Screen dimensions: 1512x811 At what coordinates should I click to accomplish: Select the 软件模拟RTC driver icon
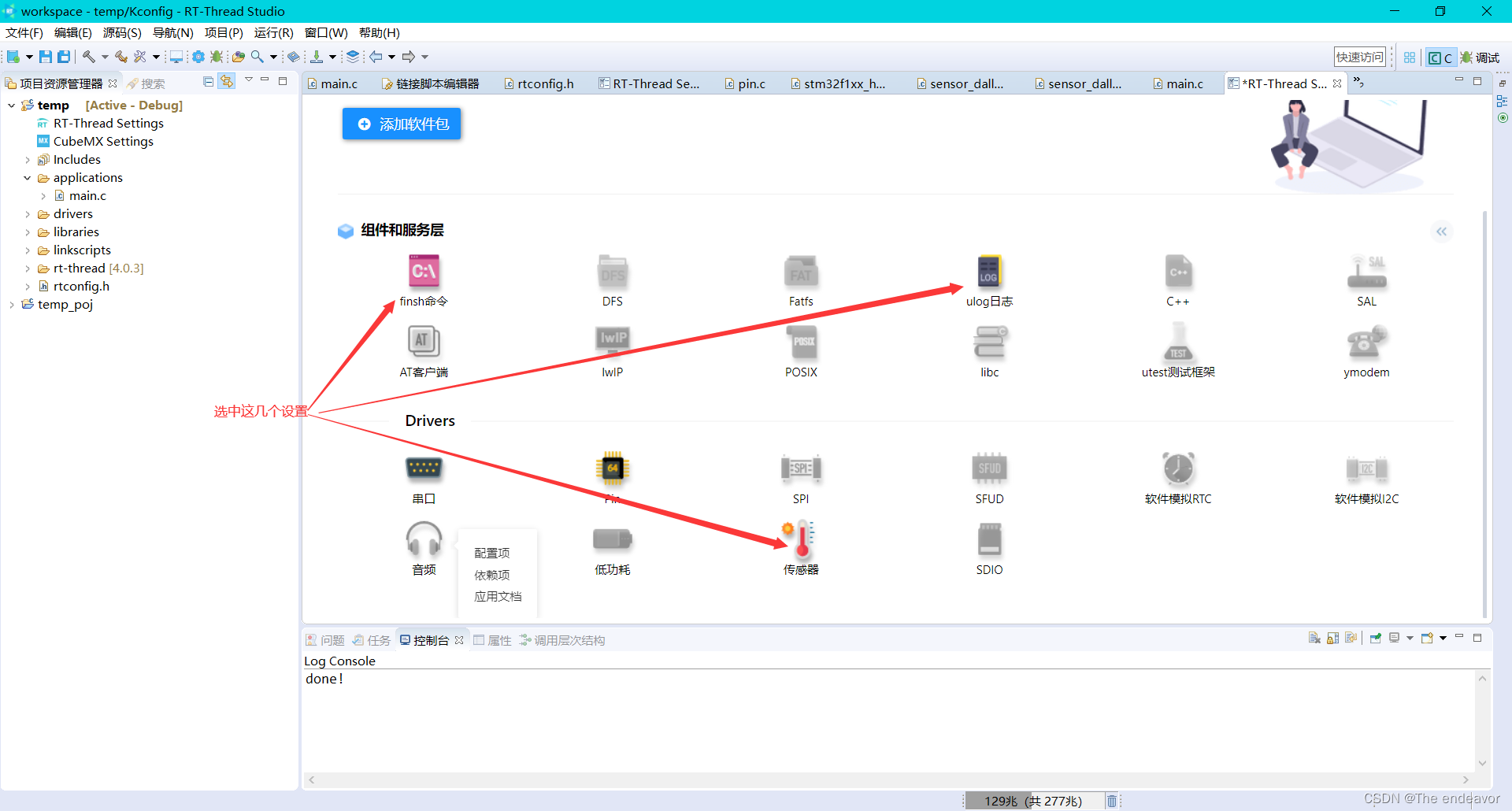tap(1178, 468)
